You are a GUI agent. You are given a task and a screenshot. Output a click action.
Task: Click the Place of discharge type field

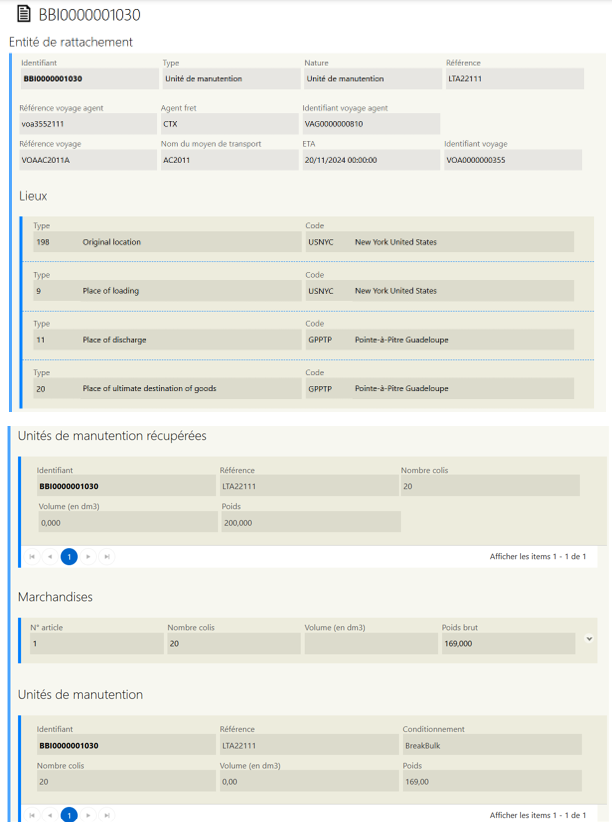166,340
